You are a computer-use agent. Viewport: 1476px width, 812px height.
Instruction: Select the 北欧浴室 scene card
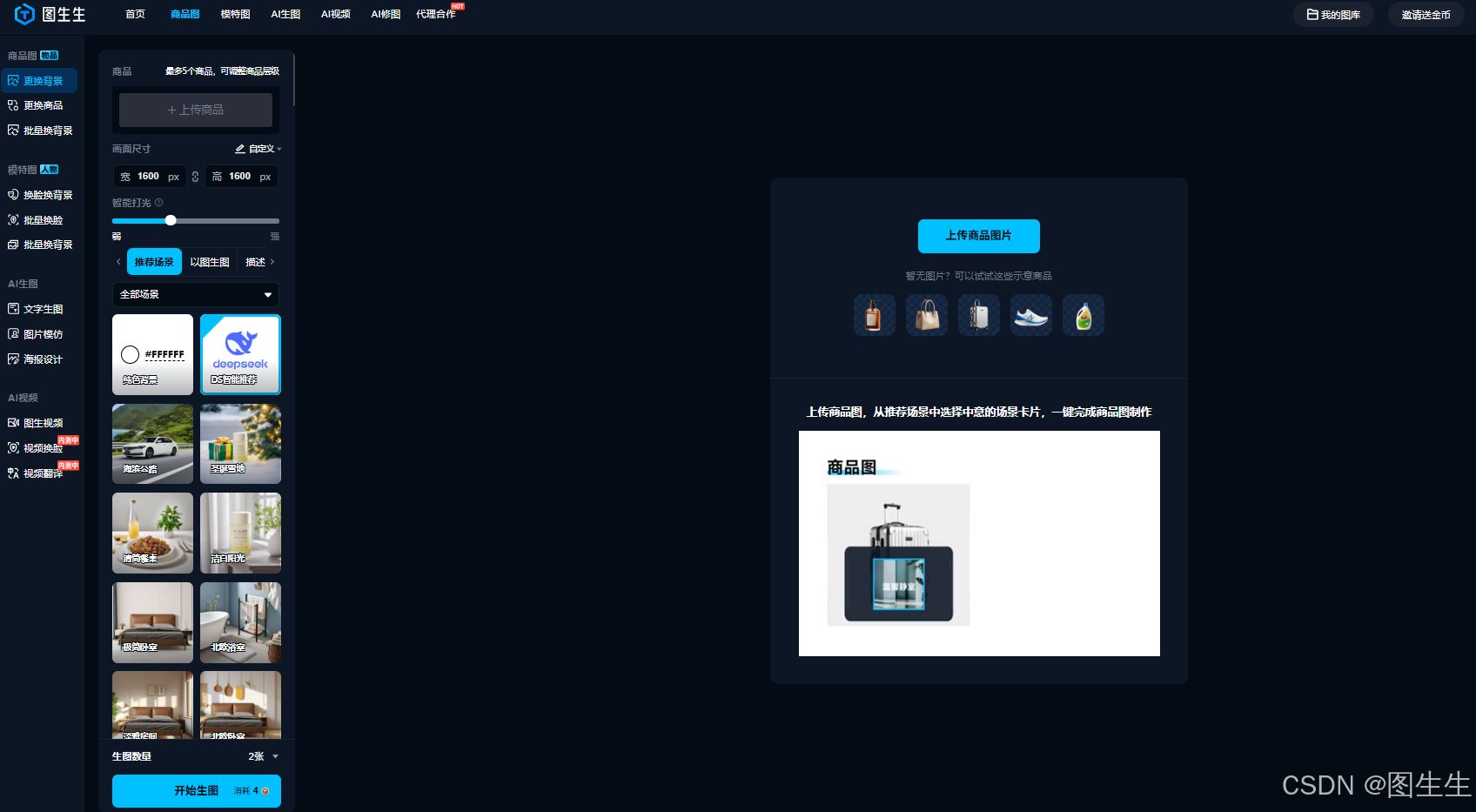pyautogui.click(x=241, y=622)
